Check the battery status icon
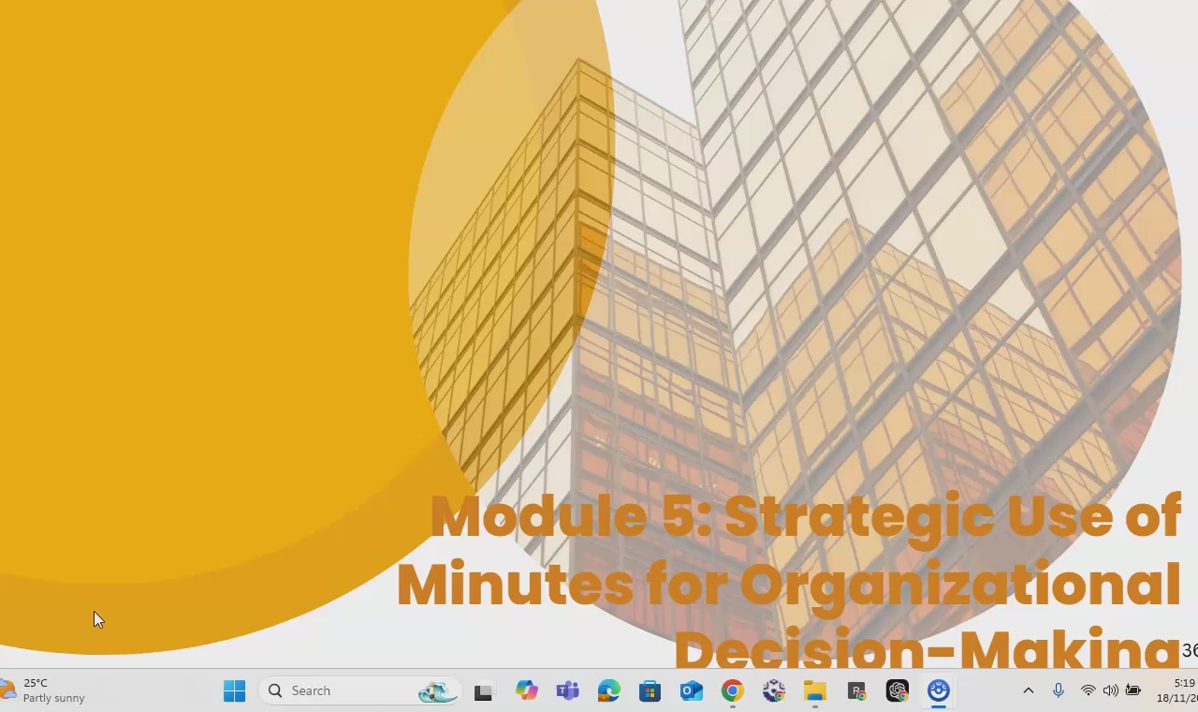Screen dimensions: 1198x712 [1133, 691]
